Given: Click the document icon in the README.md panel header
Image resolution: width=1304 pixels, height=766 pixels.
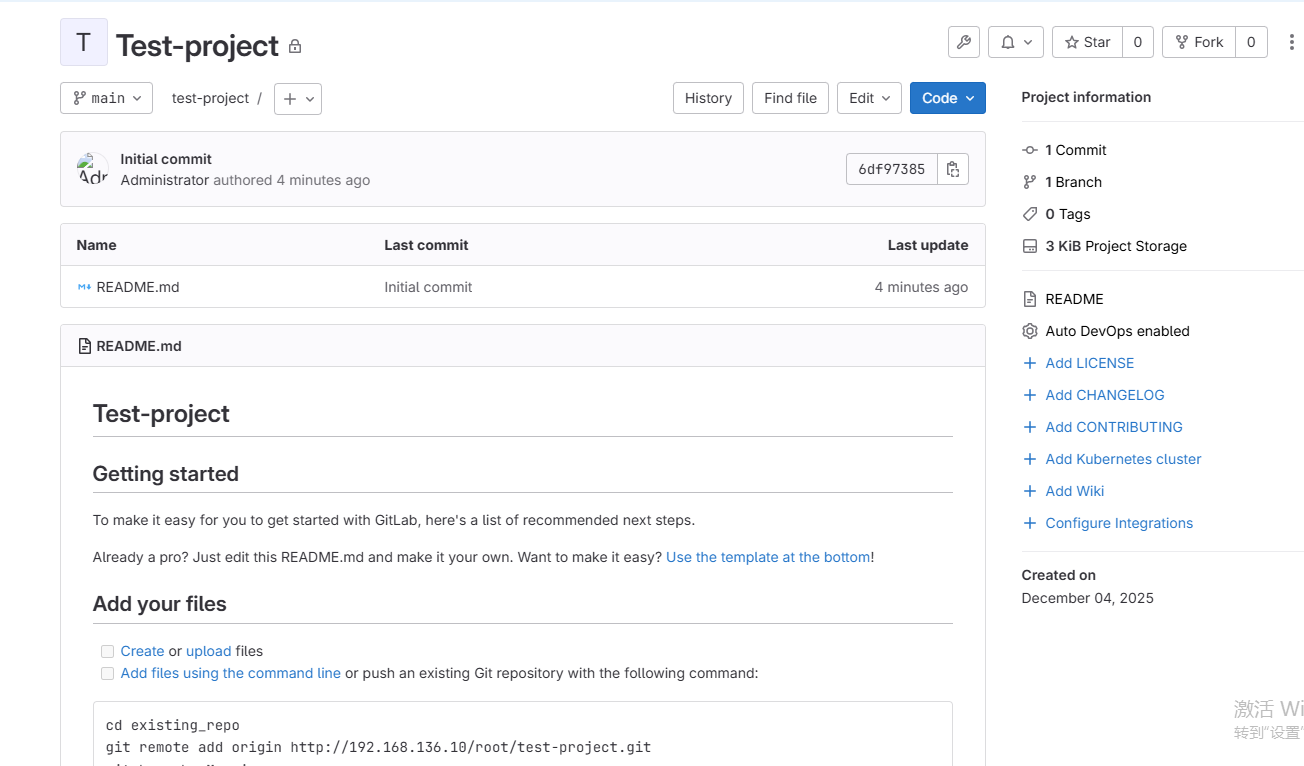Looking at the screenshot, I should pos(84,346).
